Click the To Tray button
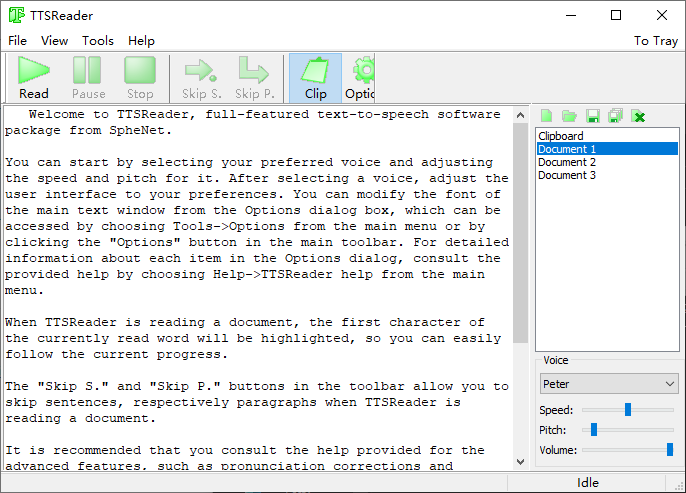This screenshot has width=686, height=493. [655, 41]
